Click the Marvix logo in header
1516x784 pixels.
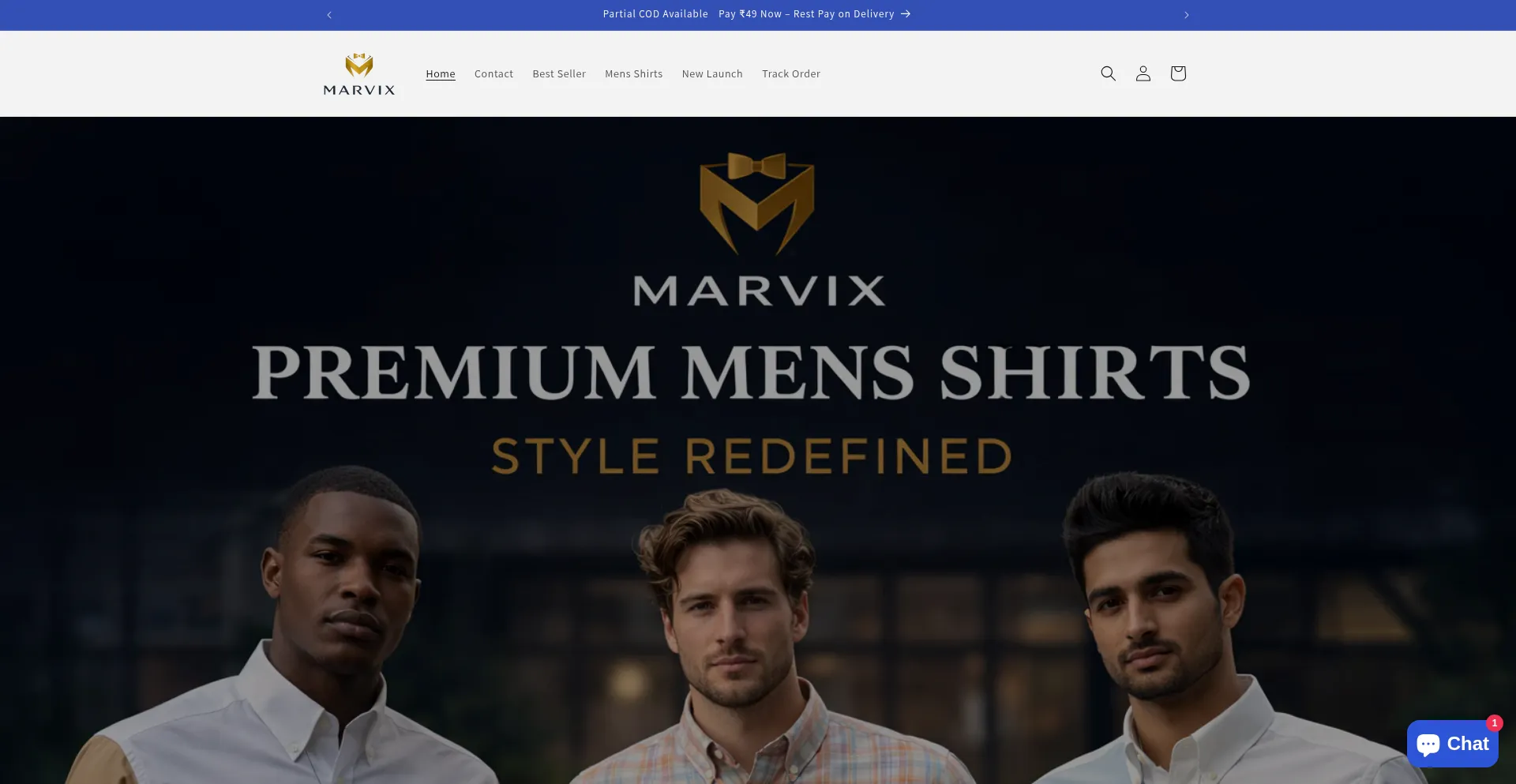coord(359,74)
